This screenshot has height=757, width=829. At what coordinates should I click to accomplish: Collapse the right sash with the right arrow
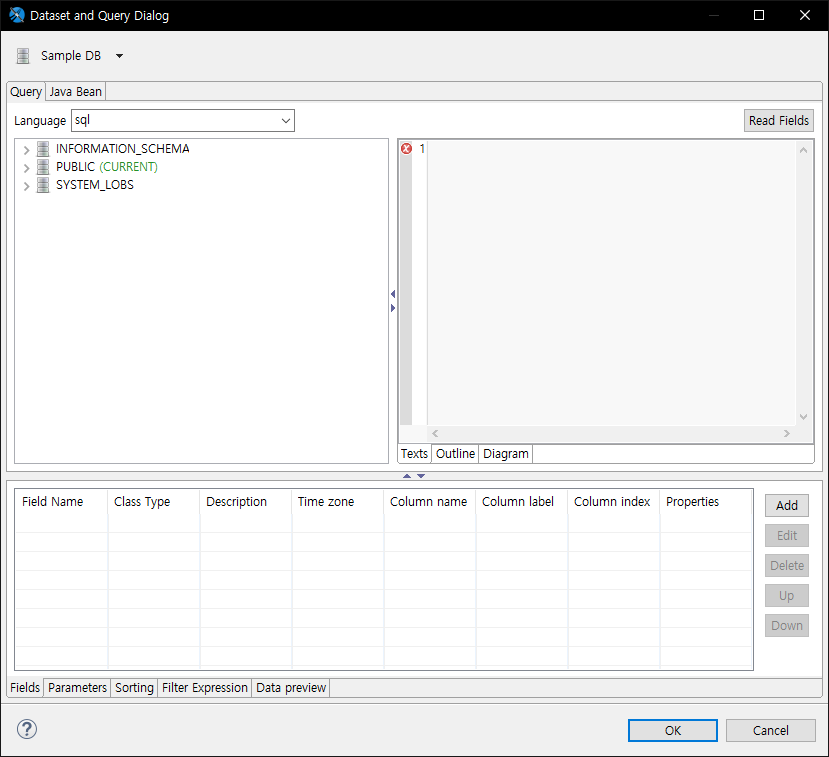click(x=393, y=308)
